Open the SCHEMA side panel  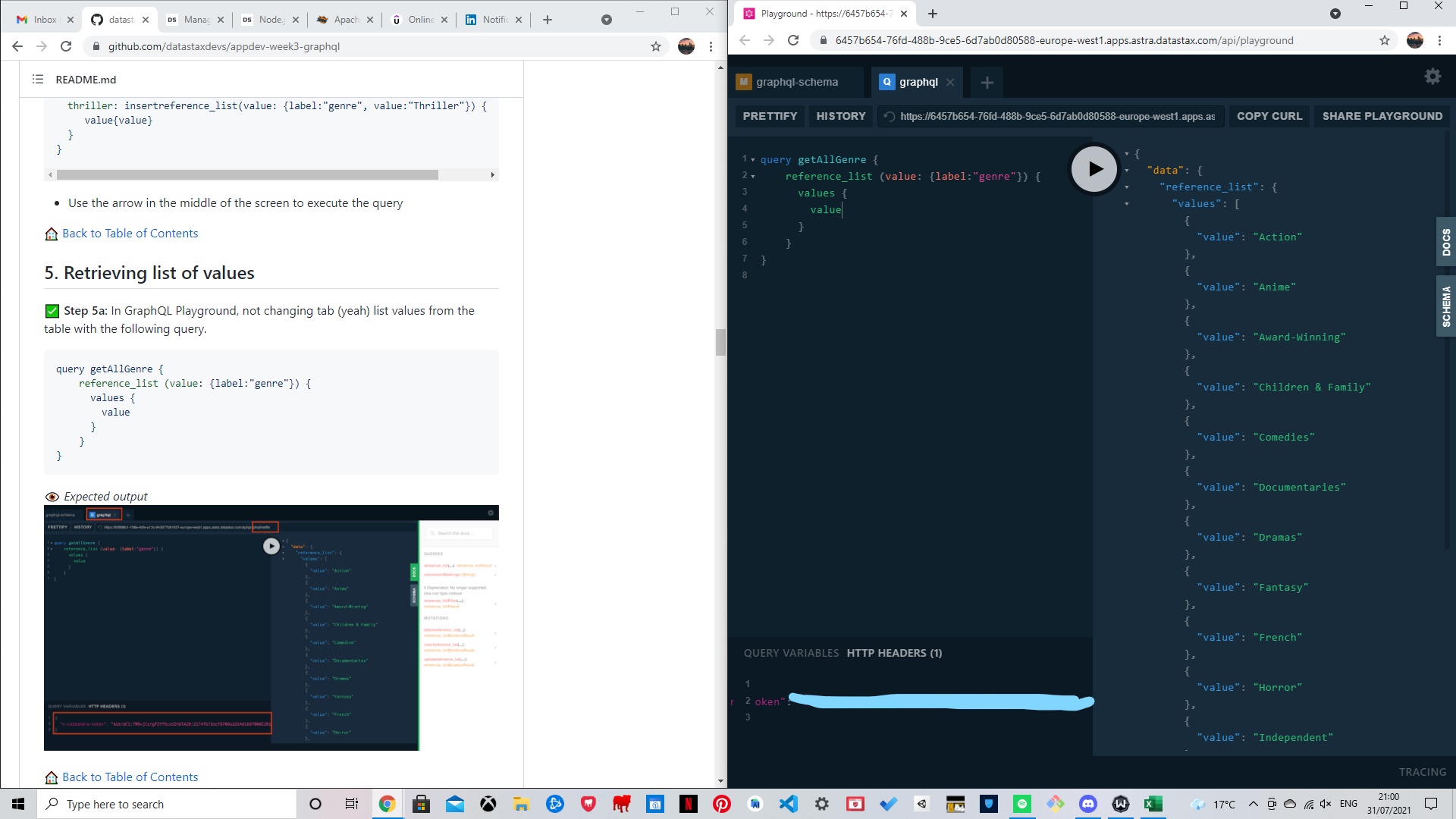(1447, 306)
